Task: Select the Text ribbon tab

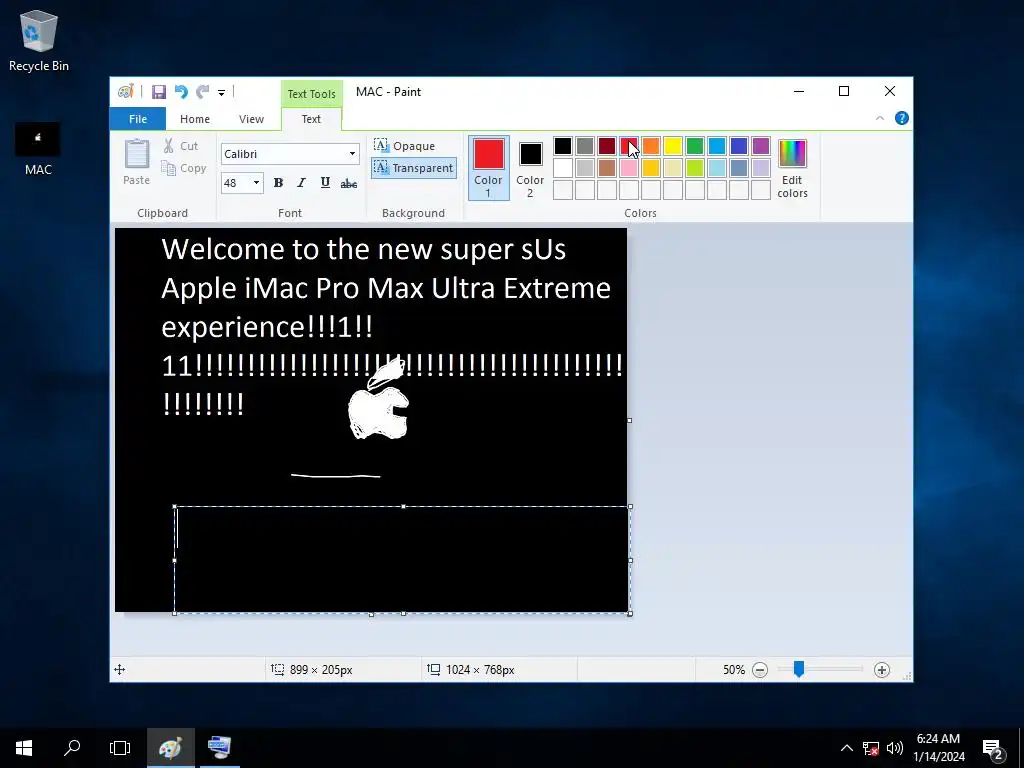Action: click(x=311, y=119)
